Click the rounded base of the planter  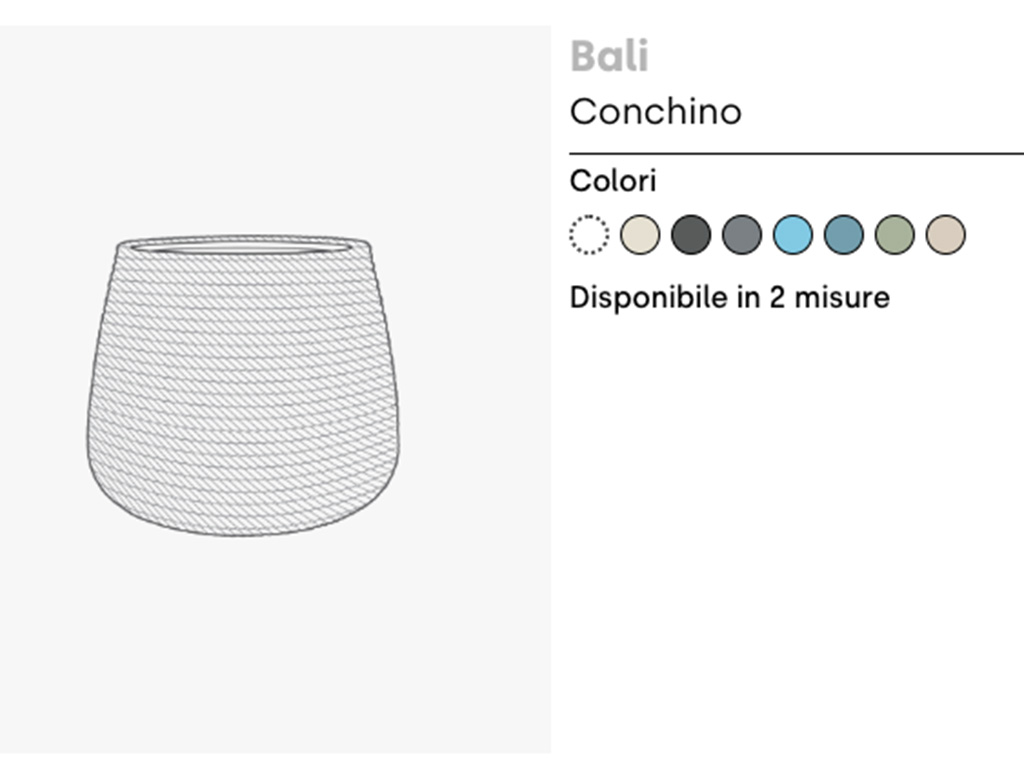pos(243,515)
